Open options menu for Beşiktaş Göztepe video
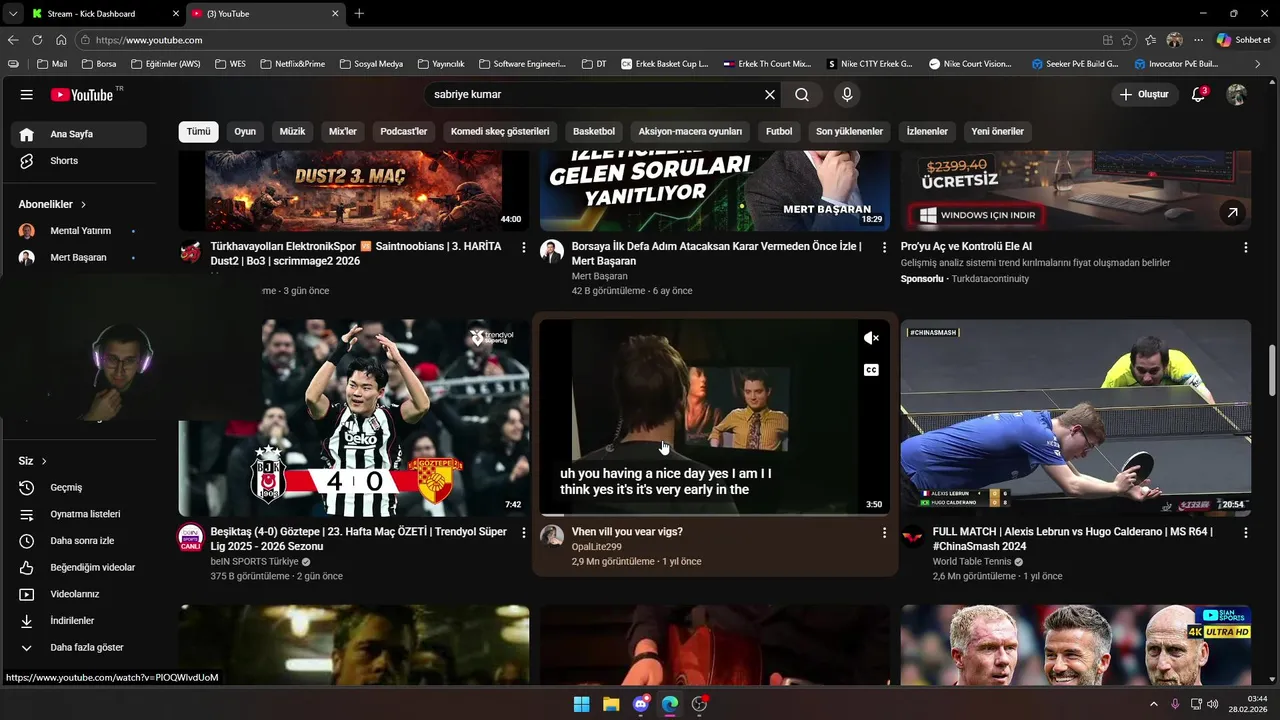This screenshot has height=720, width=1280. (523, 533)
